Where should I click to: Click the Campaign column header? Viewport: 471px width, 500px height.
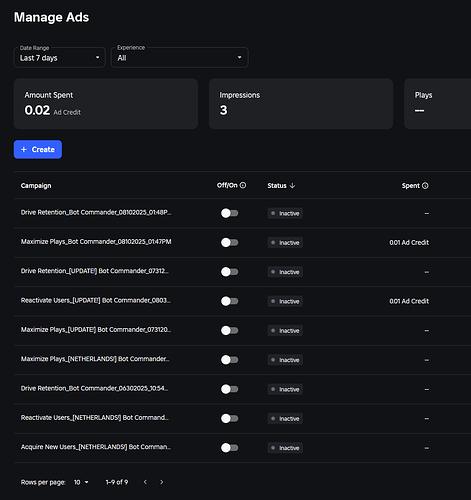pyautogui.click(x=36, y=186)
